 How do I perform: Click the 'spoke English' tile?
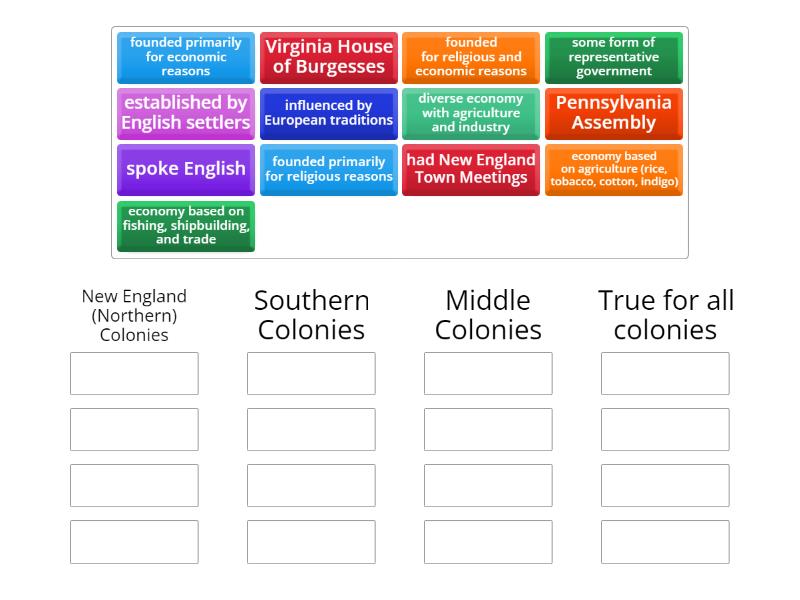[x=185, y=169]
